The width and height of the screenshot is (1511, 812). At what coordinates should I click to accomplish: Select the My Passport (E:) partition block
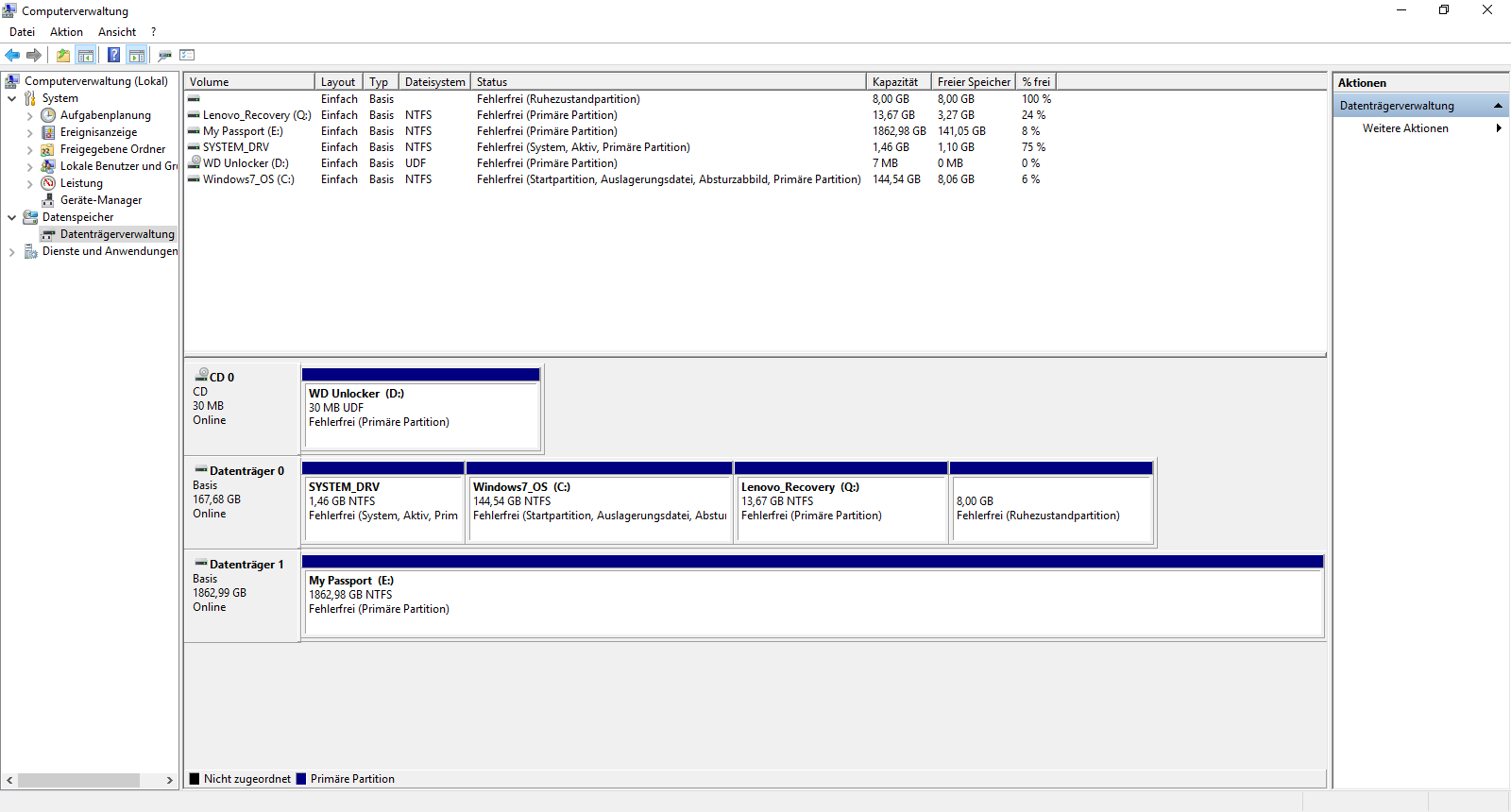tap(813, 596)
